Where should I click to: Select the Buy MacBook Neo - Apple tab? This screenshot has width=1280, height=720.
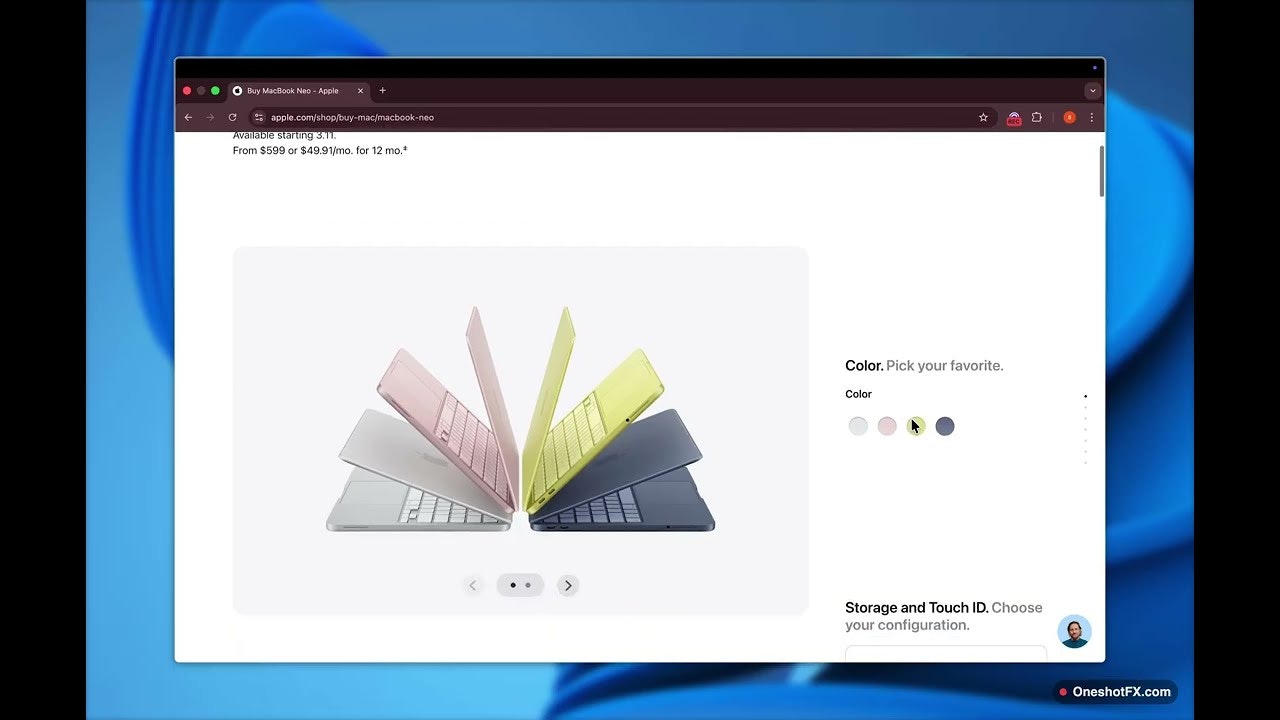click(x=299, y=91)
